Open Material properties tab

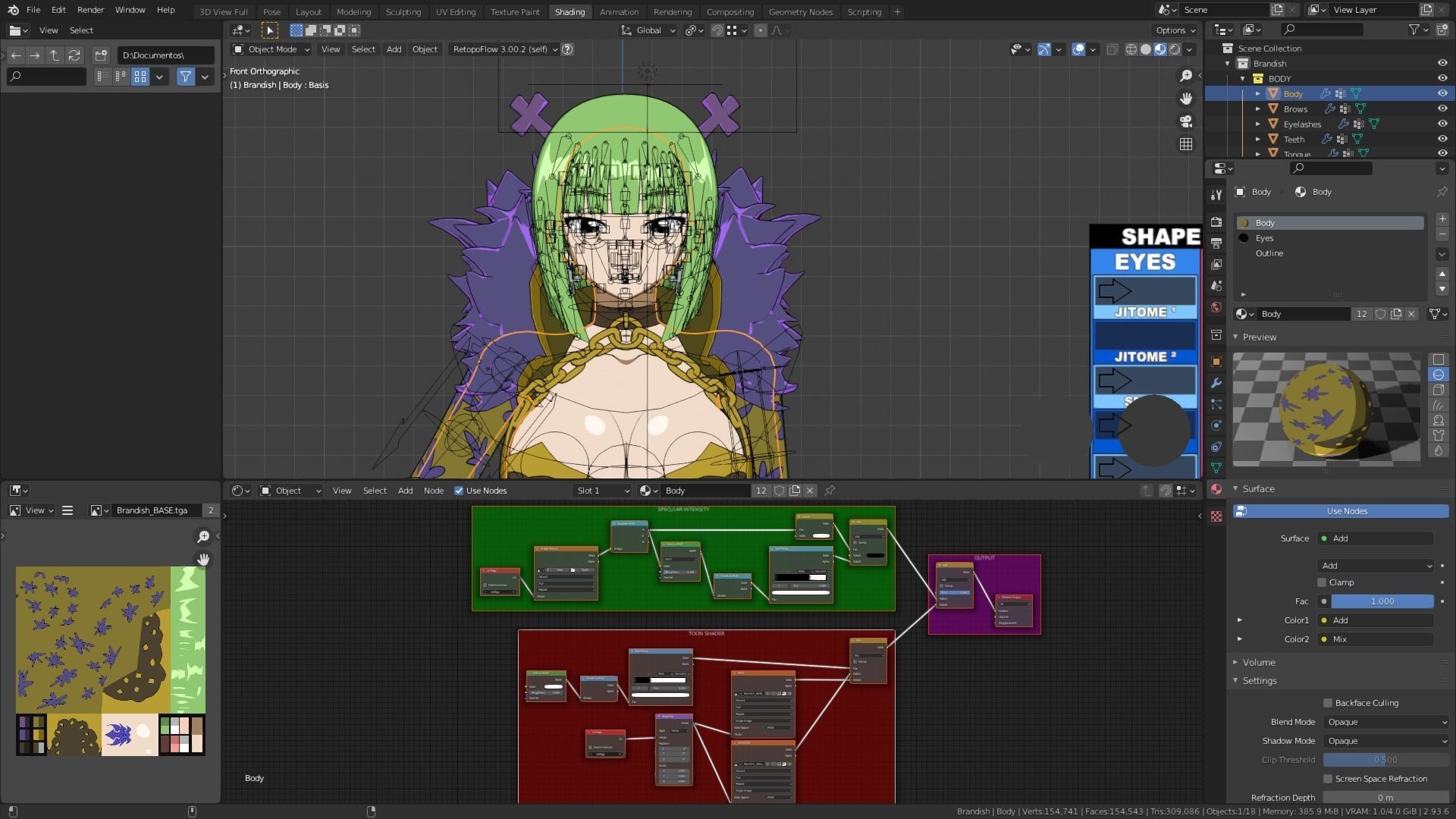1216,489
